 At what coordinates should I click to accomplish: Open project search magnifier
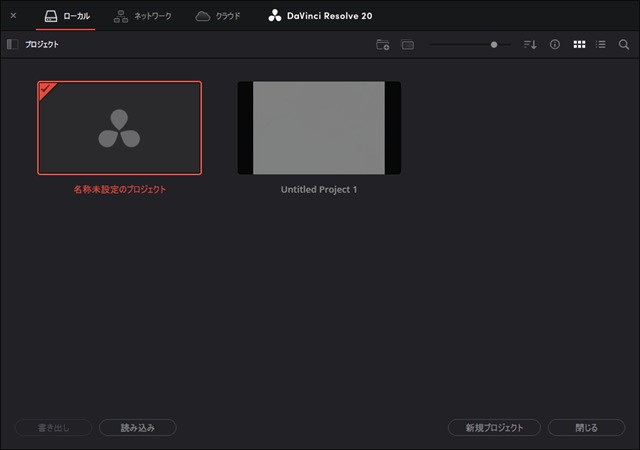624,45
